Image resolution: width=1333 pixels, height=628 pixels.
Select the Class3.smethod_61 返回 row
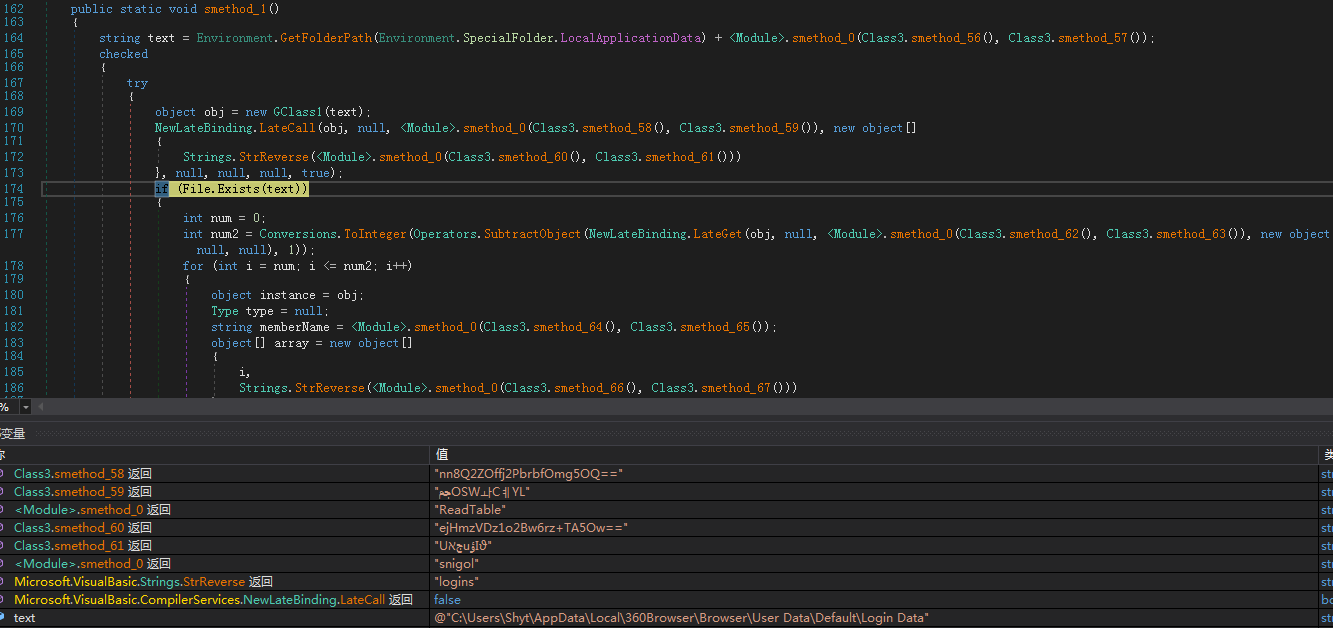(83, 545)
